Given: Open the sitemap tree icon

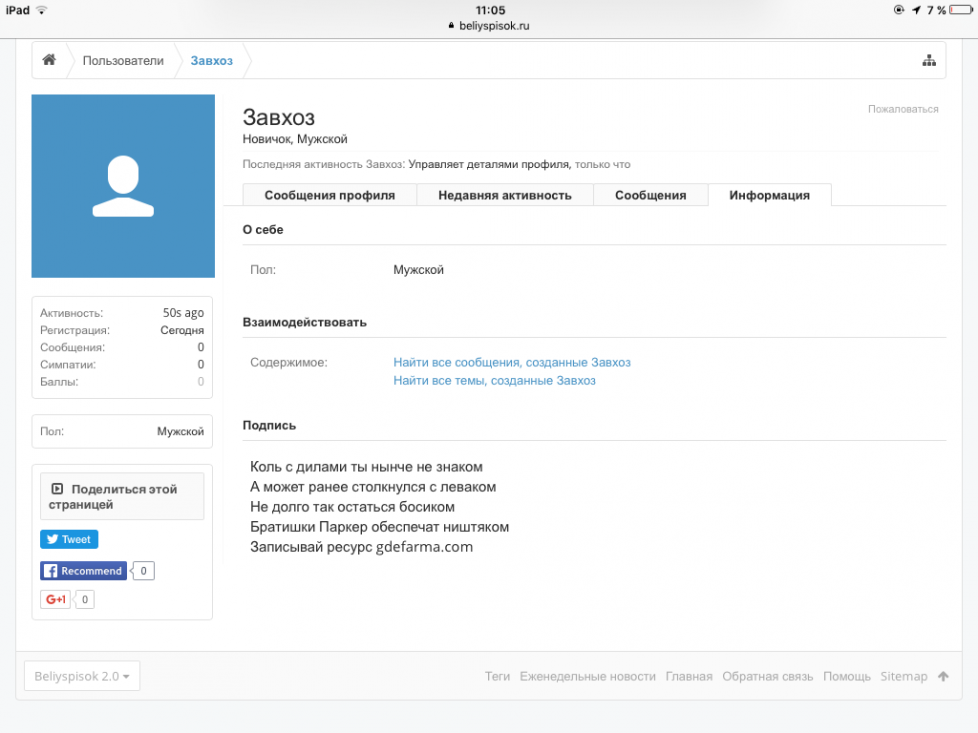Looking at the screenshot, I should 928,61.
